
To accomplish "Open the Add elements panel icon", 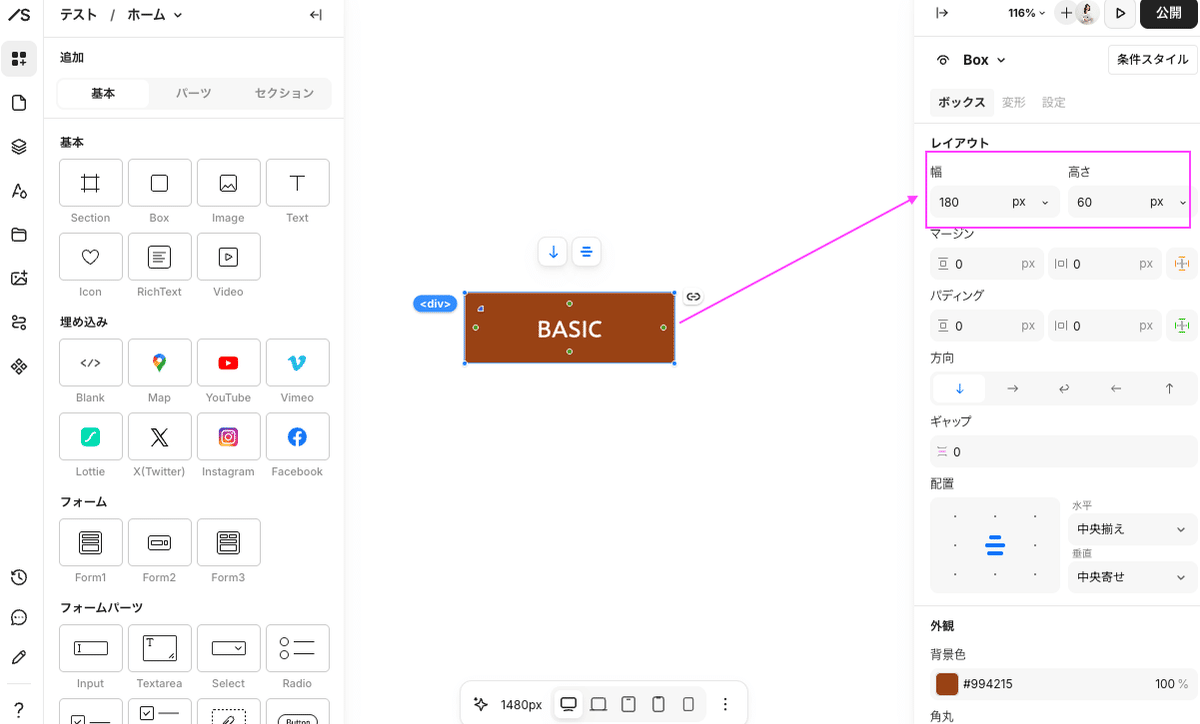I will click(19, 59).
